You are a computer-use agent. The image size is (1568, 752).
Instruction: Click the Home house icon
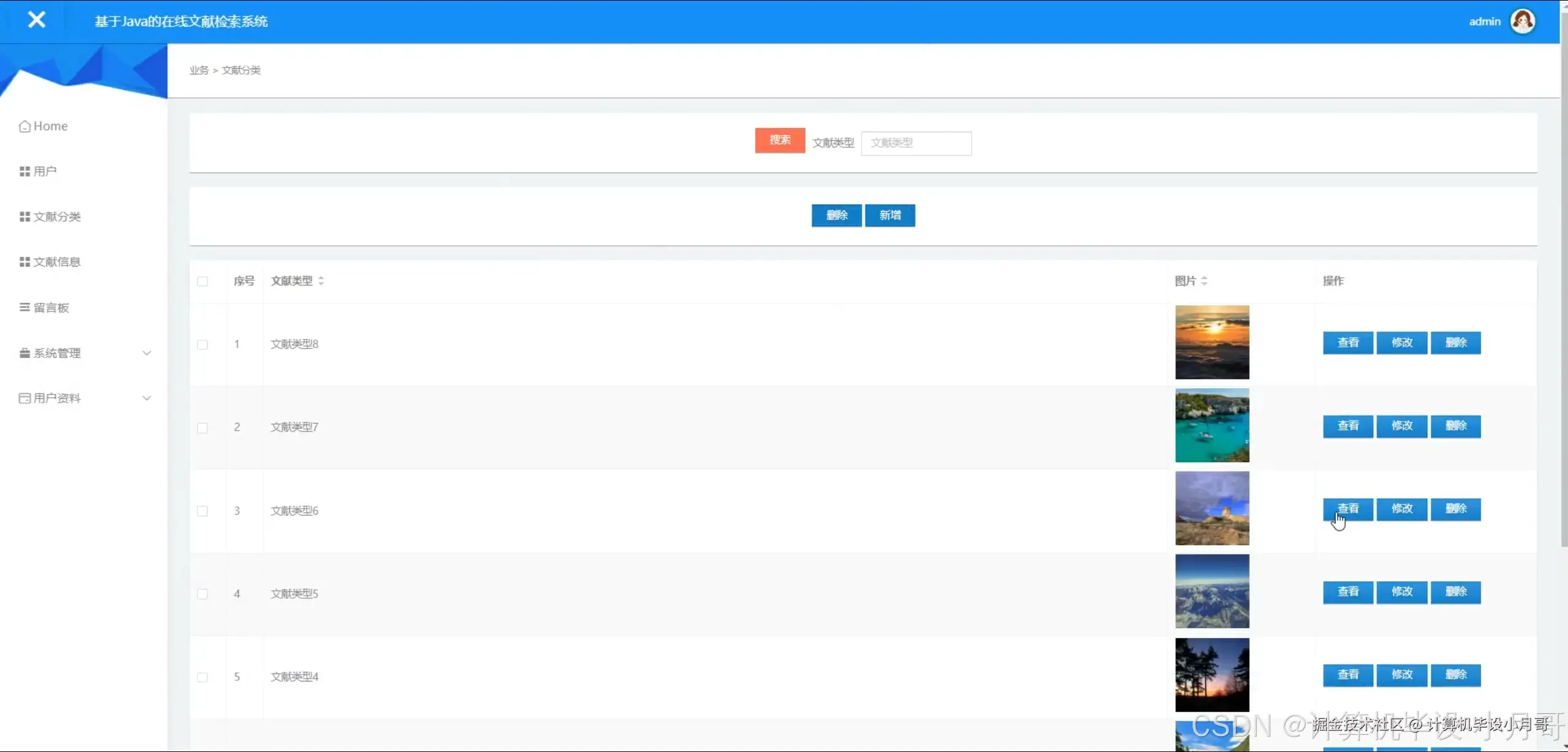[x=24, y=126]
